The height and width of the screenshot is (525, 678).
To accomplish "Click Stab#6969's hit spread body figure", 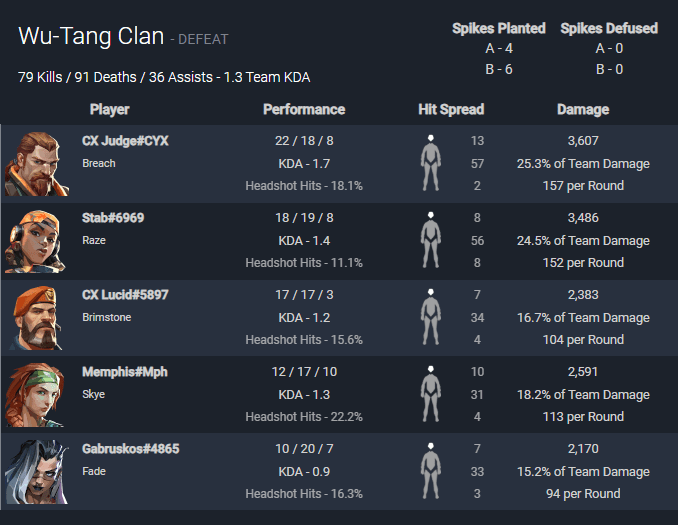I will (431, 240).
